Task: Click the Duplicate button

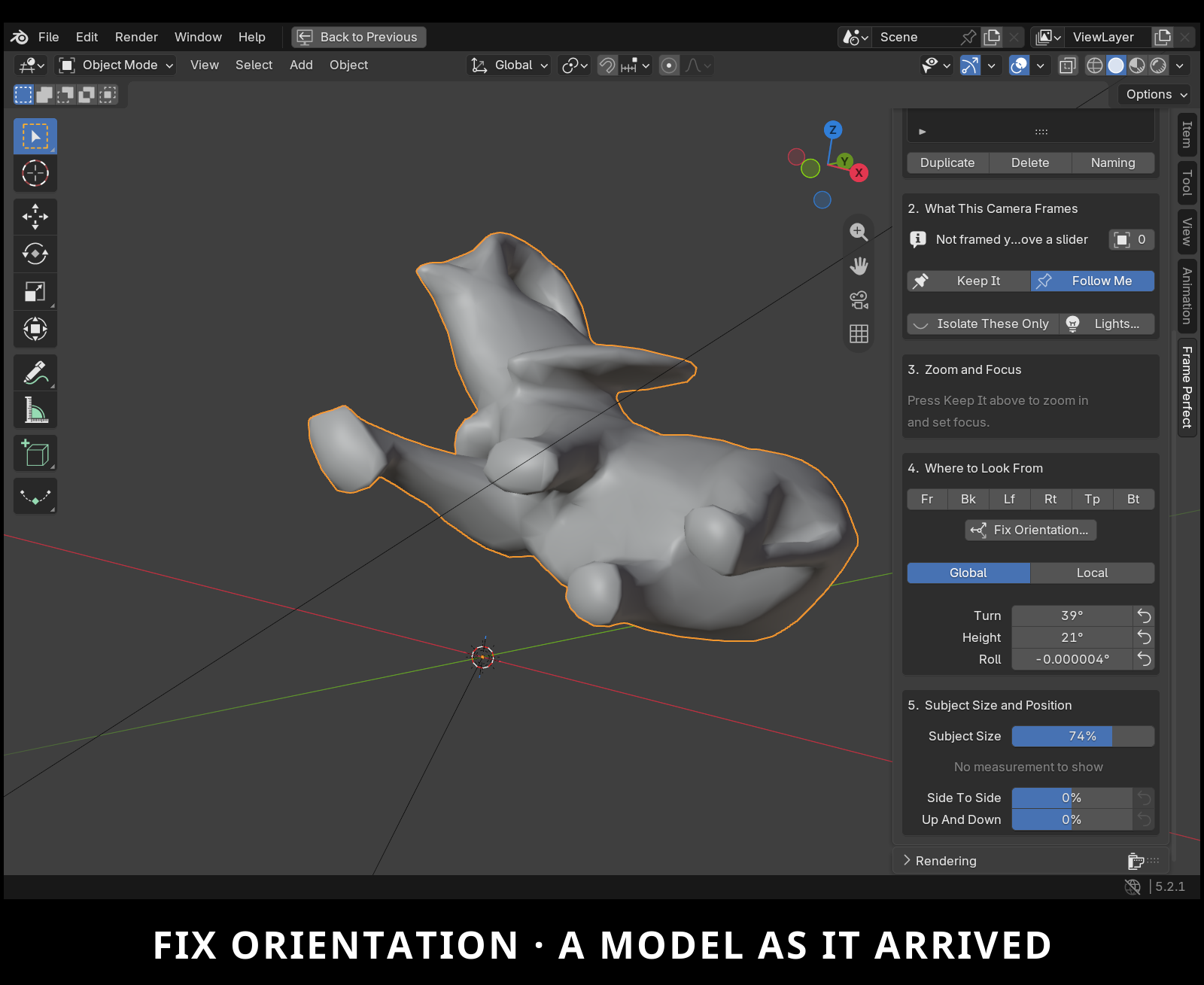Action: coord(947,163)
